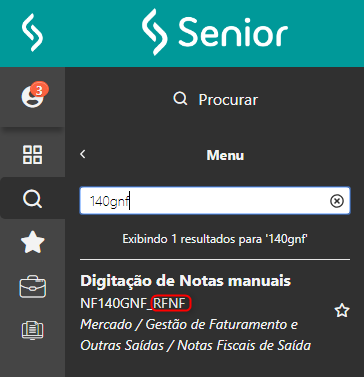
Task: Open the user profile avatar
Action: pyautogui.click(x=32, y=97)
